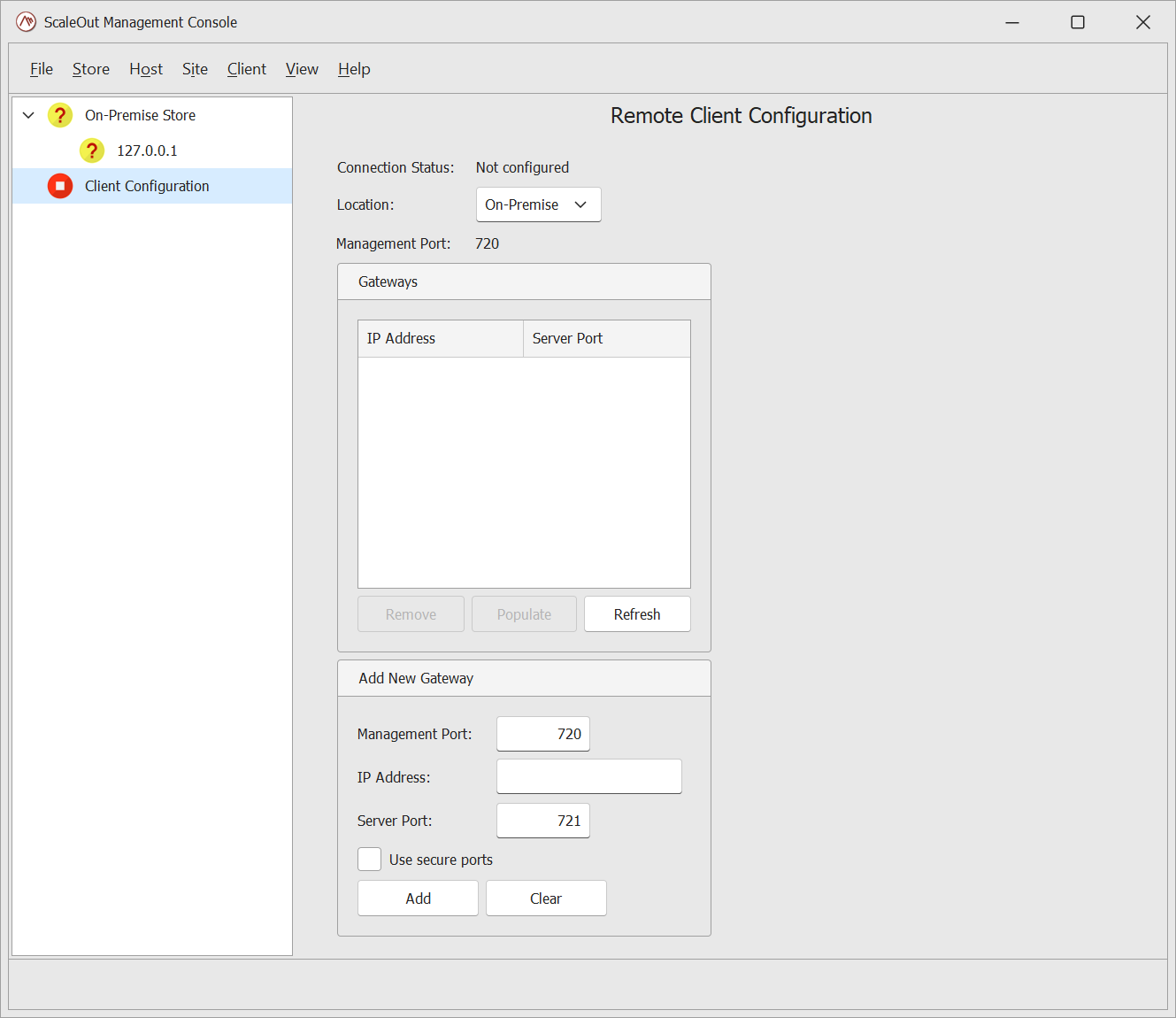1176x1018 pixels.
Task: Click the 127.0.0.1 host status icon
Action: [x=92, y=150]
